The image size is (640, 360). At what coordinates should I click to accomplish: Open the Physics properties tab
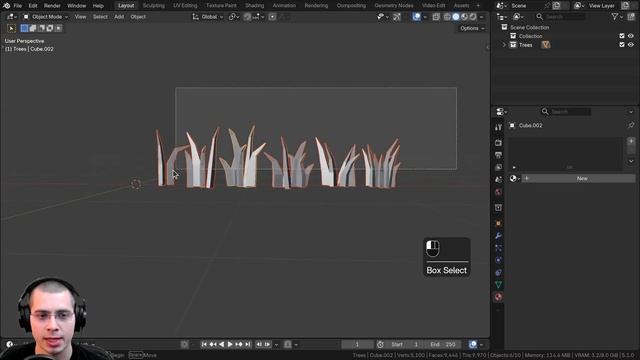coord(498,260)
